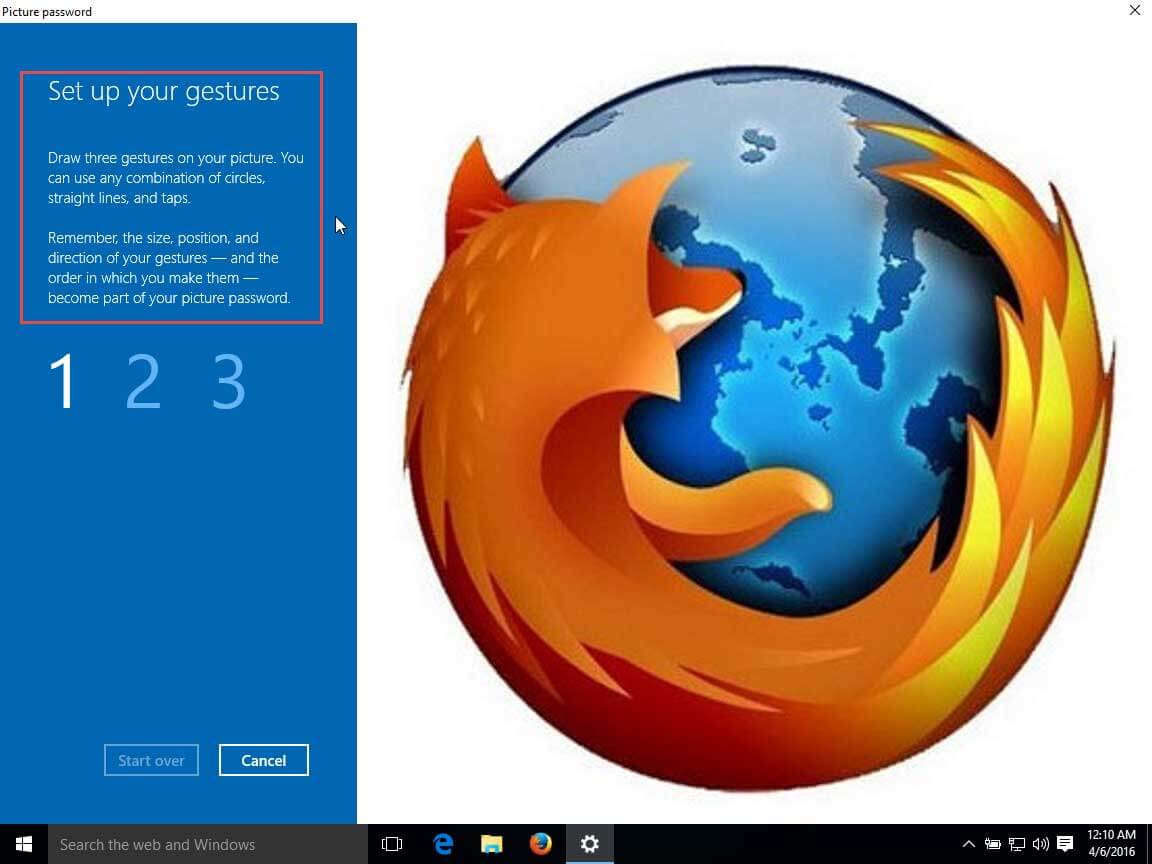This screenshot has height=864, width=1152.
Task: Close the Picture password window
Action: click(x=1134, y=10)
